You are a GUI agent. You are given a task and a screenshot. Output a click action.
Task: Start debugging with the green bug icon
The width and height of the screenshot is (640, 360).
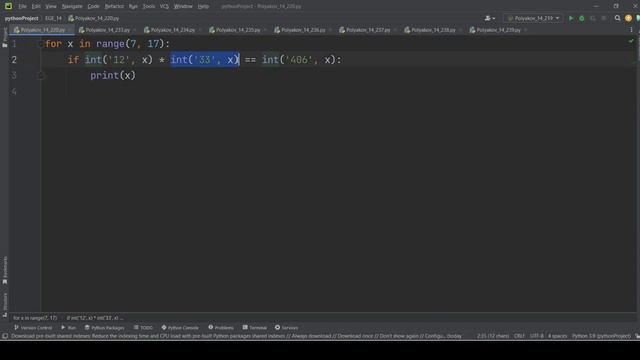pos(582,18)
